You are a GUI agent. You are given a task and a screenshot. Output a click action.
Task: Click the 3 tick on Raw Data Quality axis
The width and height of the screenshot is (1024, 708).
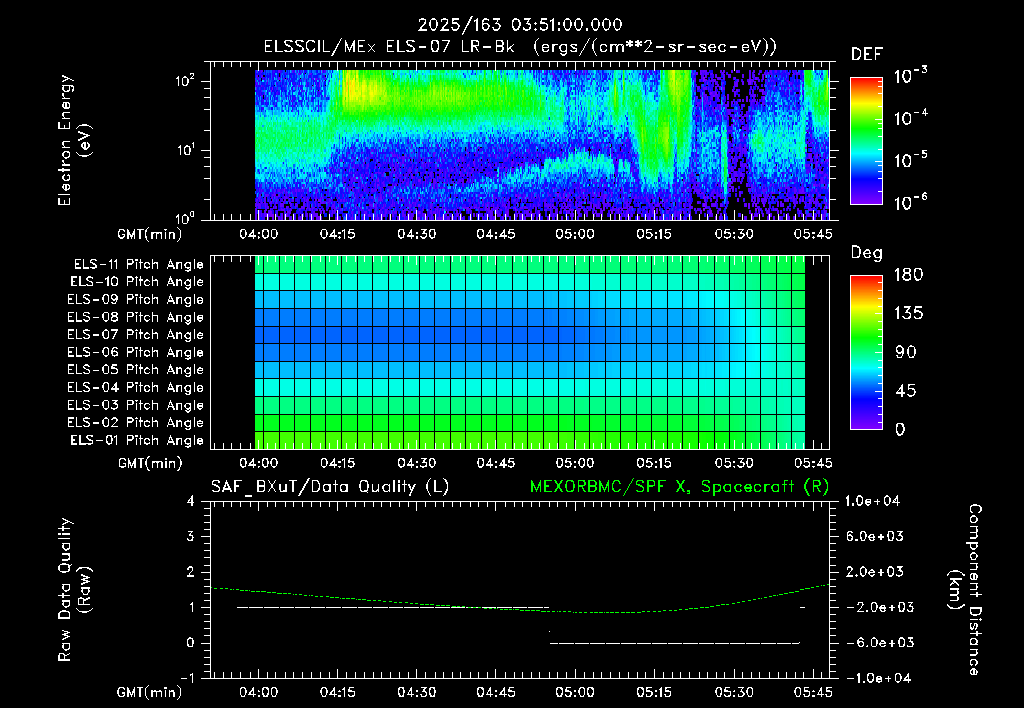(191, 537)
